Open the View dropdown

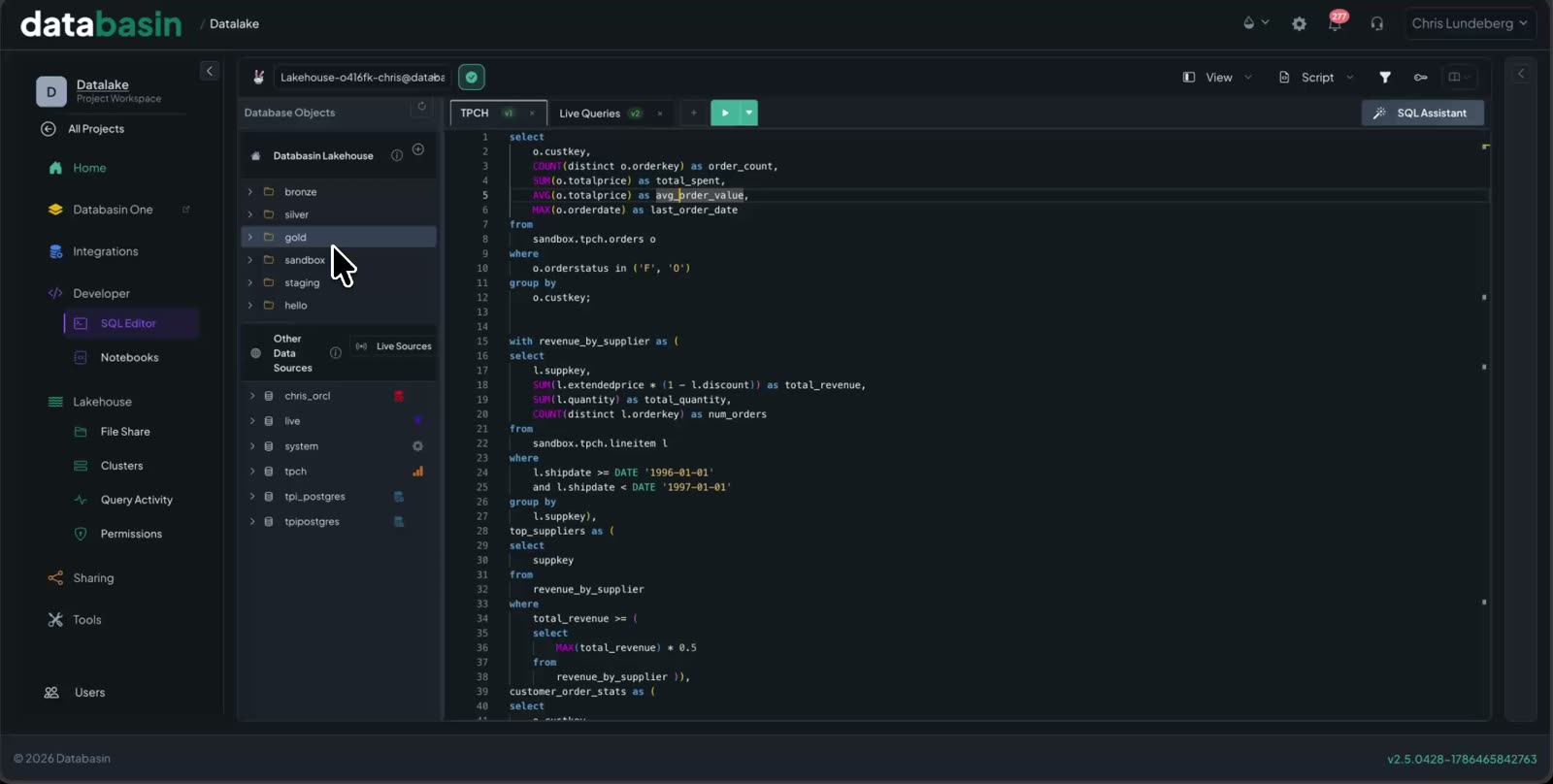(x=1217, y=78)
